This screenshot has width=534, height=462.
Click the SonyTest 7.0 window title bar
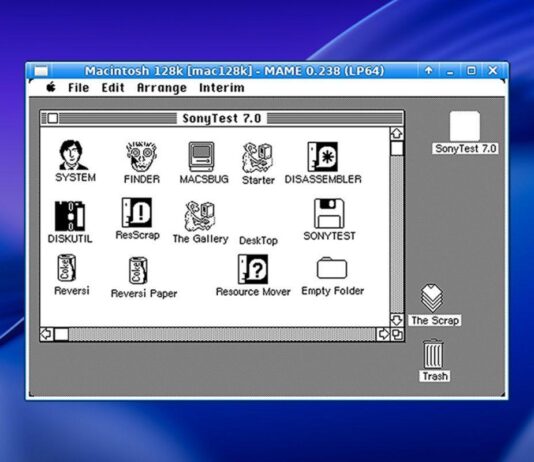coord(222,118)
